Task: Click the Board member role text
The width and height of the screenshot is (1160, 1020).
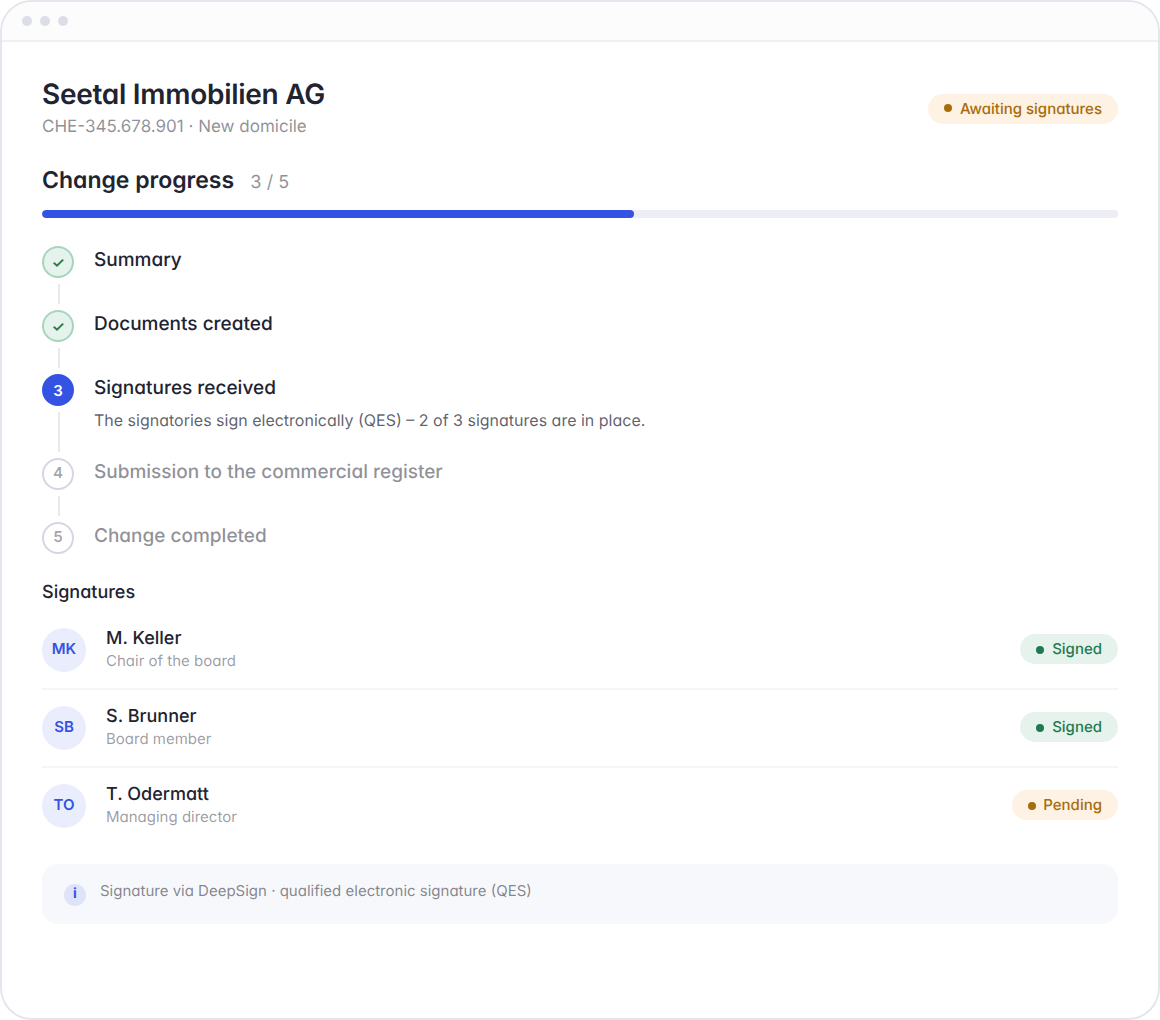Action: click(158, 739)
